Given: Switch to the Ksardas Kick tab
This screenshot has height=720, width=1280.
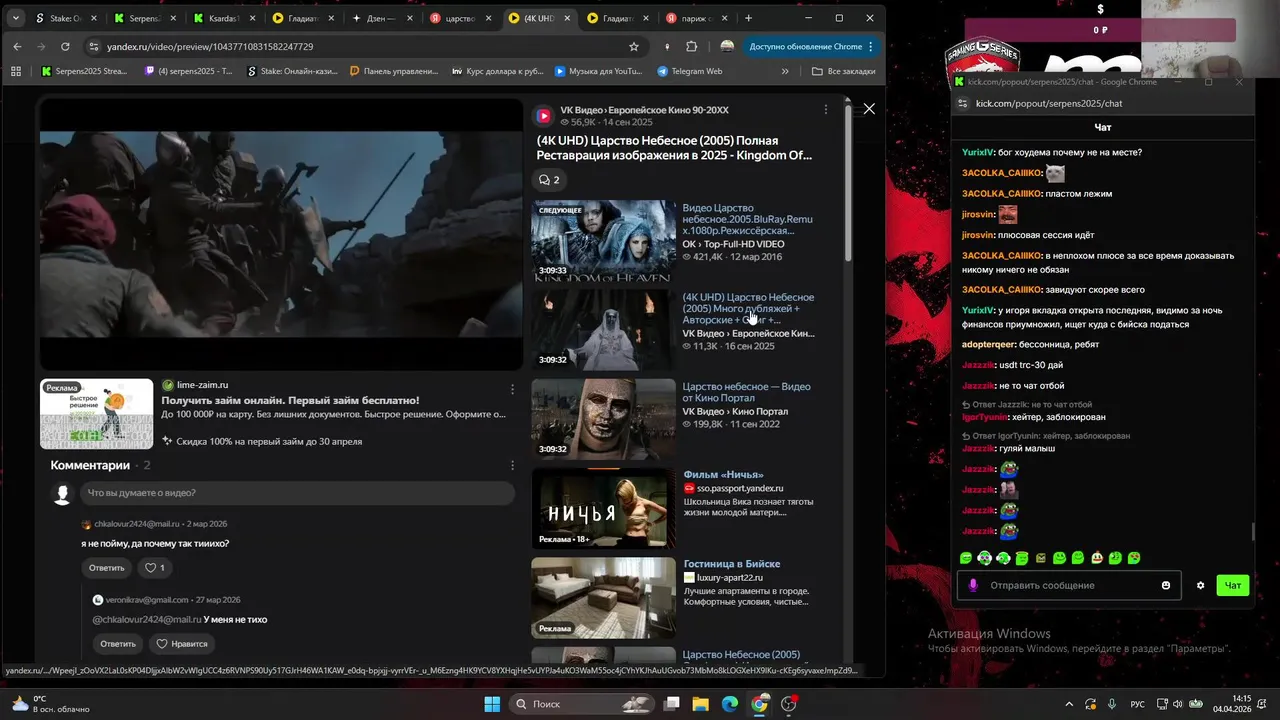Looking at the screenshot, I should tap(224, 18).
